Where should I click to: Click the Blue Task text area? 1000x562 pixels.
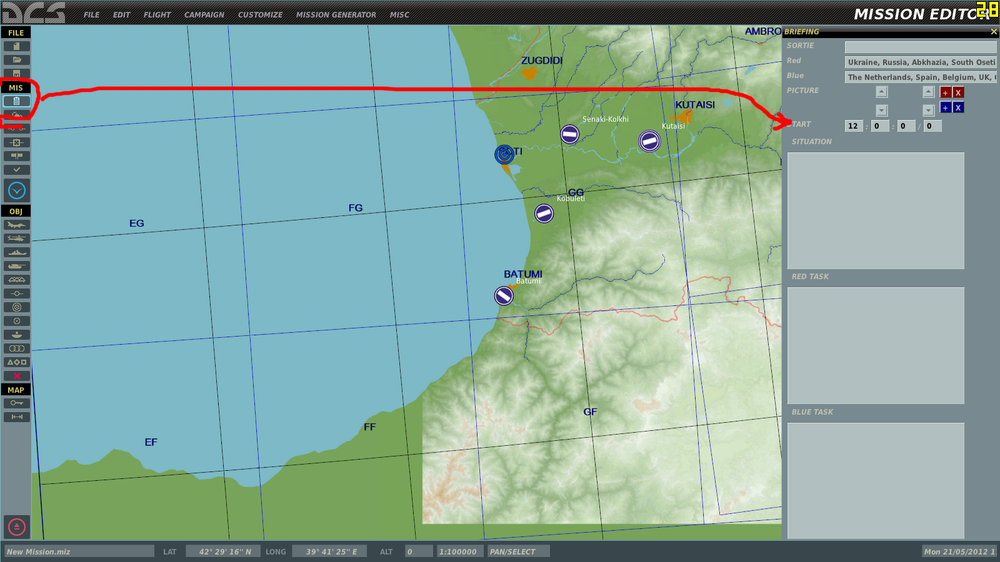point(876,480)
